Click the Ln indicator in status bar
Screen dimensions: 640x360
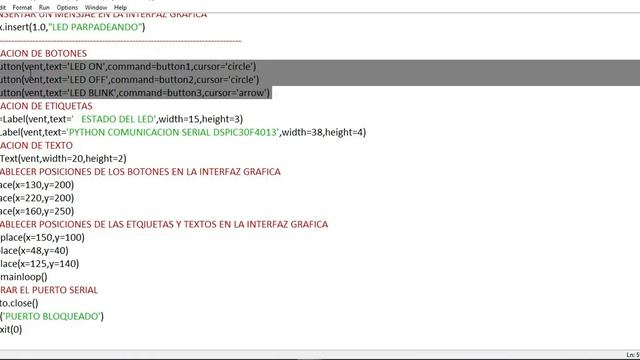tap(633, 355)
